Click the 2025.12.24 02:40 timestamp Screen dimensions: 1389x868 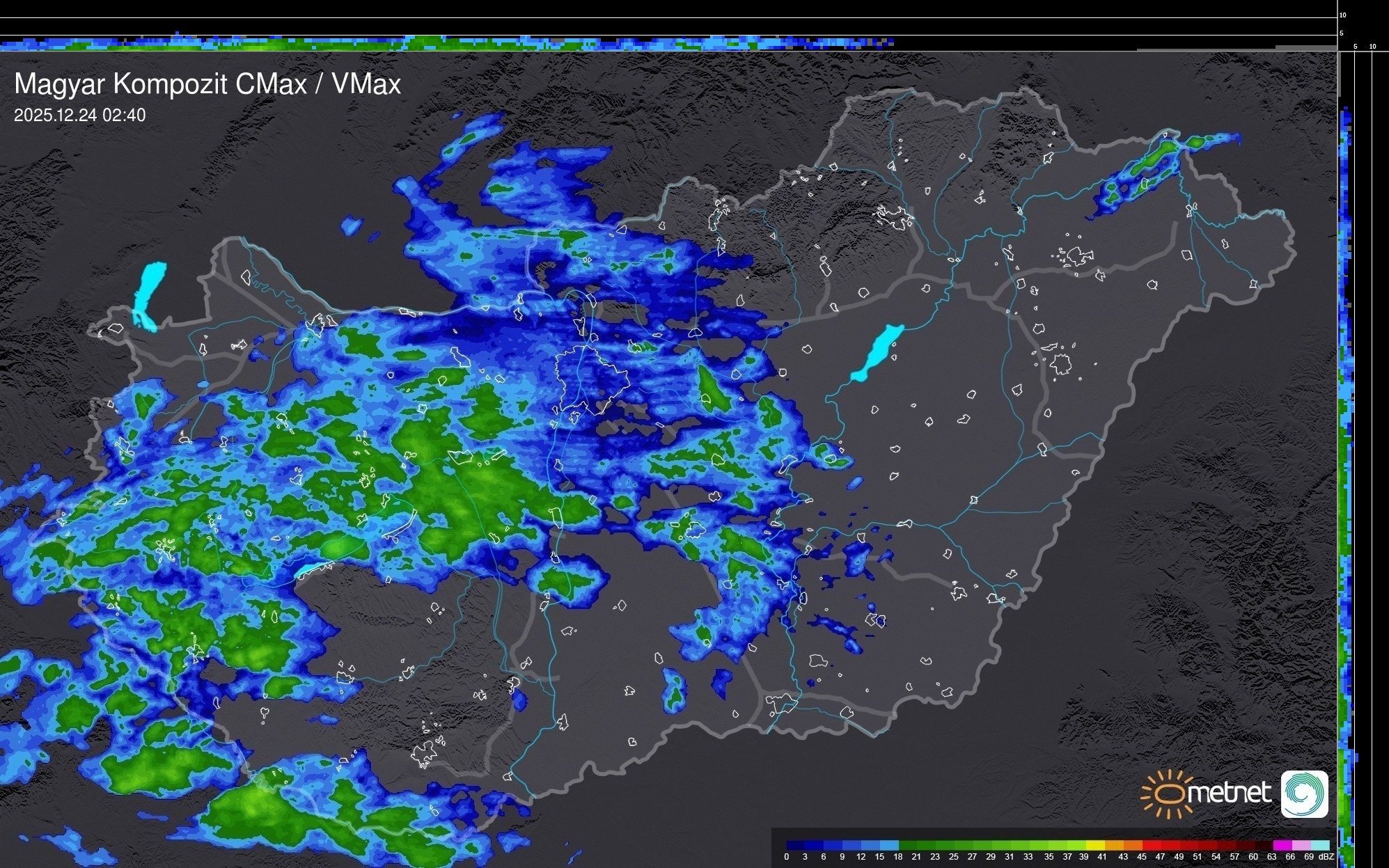[x=79, y=116]
